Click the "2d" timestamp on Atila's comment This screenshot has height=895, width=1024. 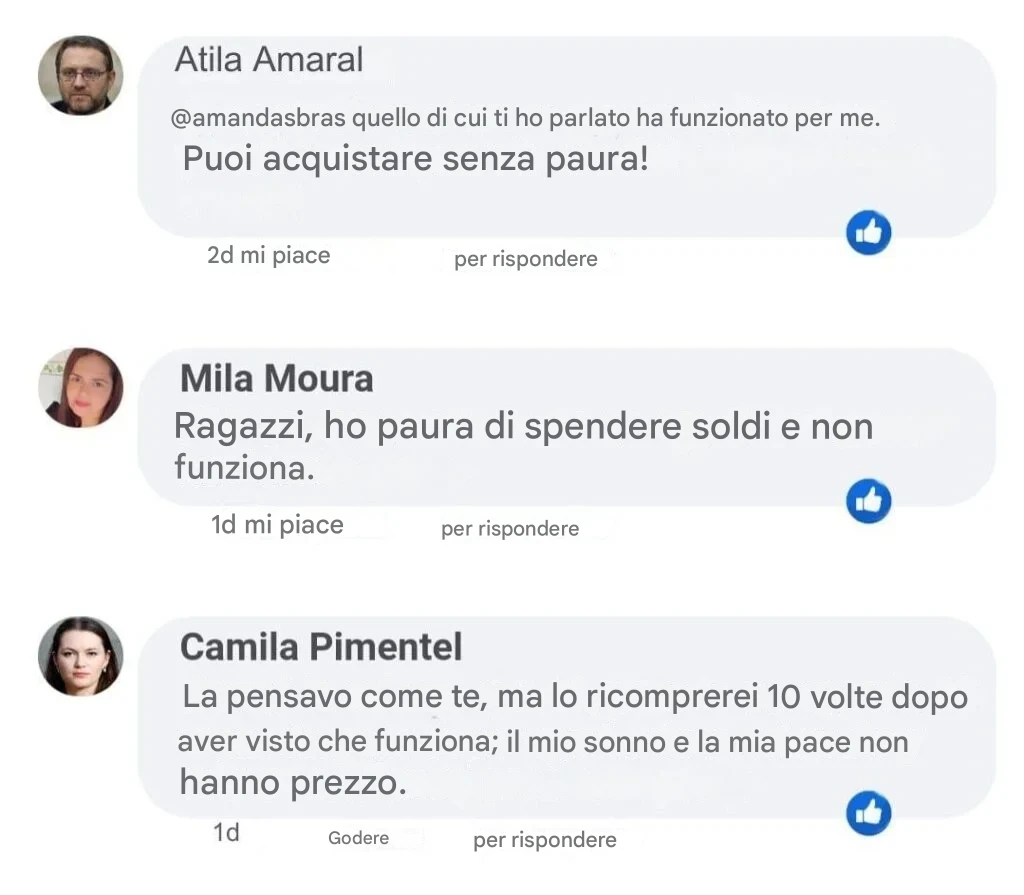220,255
